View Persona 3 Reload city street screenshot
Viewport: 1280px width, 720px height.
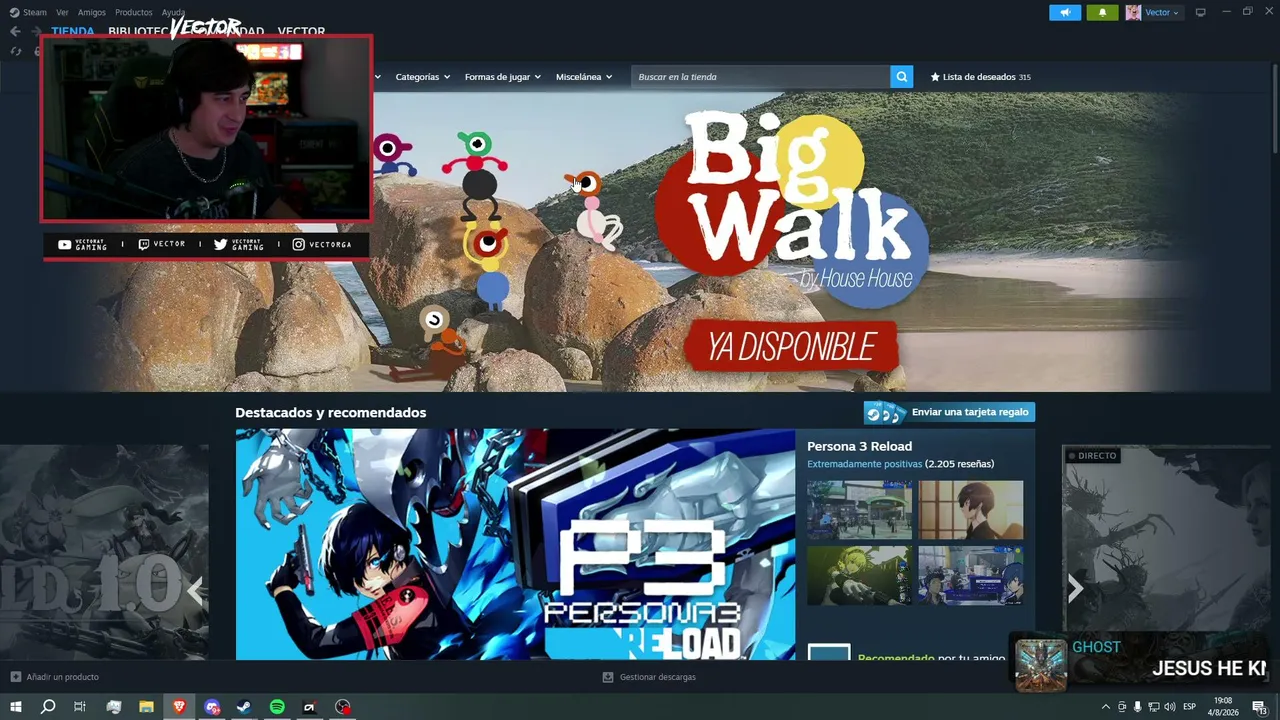[x=859, y=510]
